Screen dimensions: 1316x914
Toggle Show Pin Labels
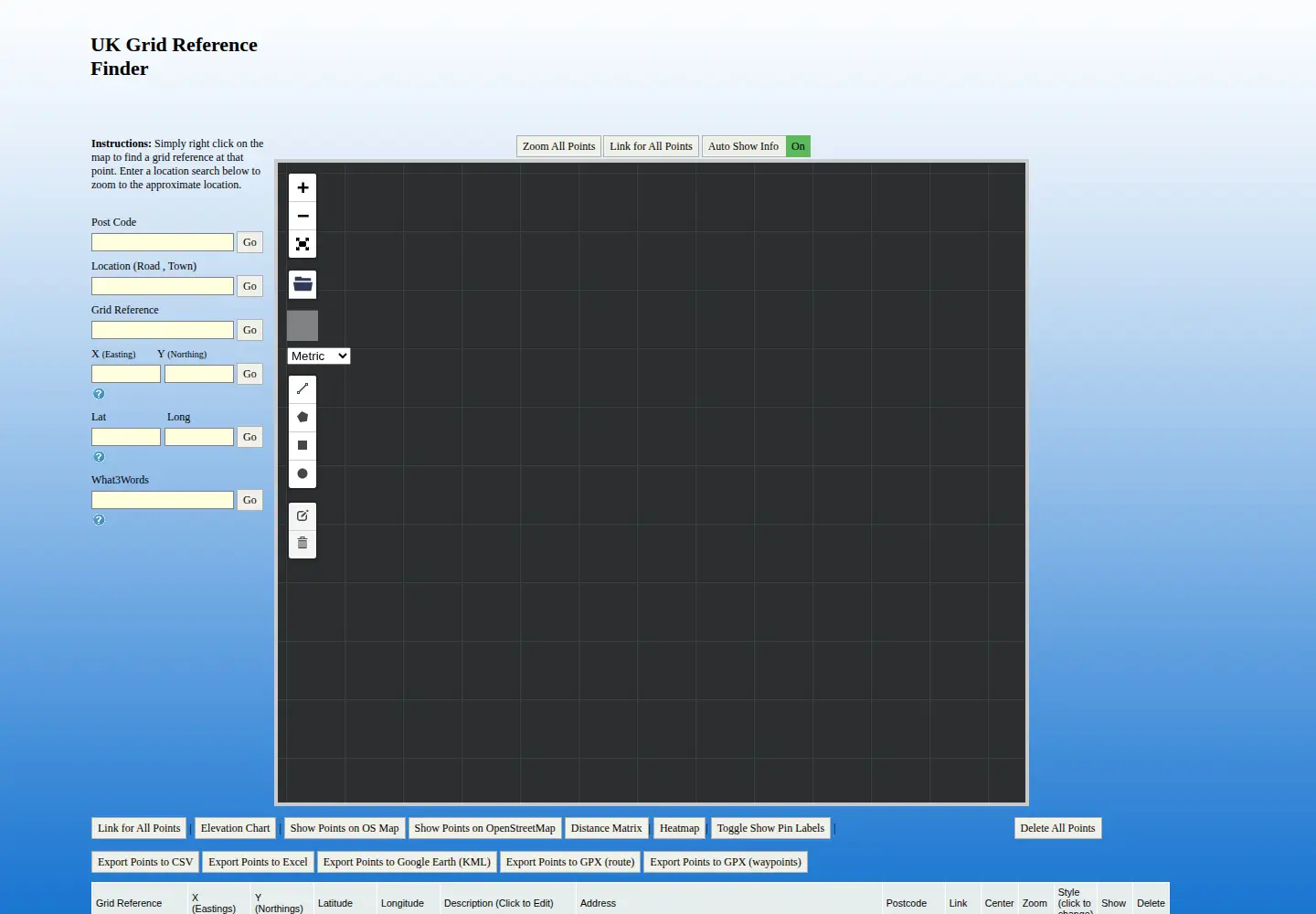pos(770,828)
